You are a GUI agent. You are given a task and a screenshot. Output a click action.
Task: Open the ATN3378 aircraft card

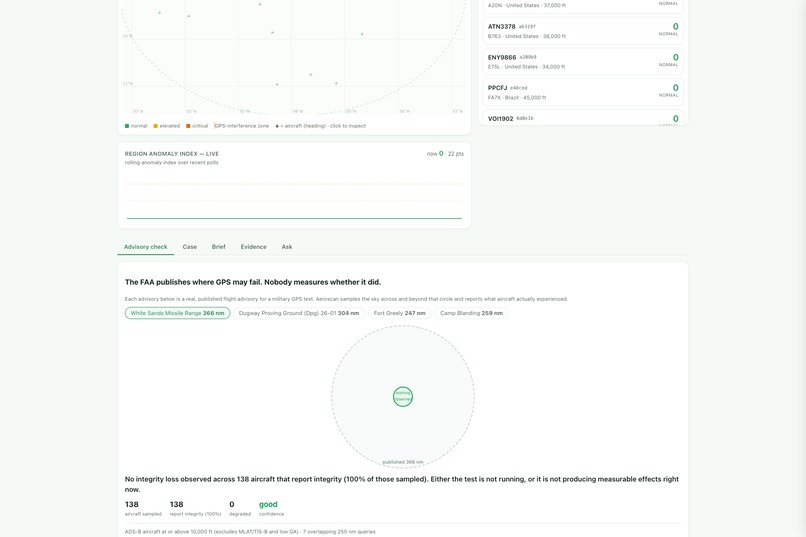point(583,31)
